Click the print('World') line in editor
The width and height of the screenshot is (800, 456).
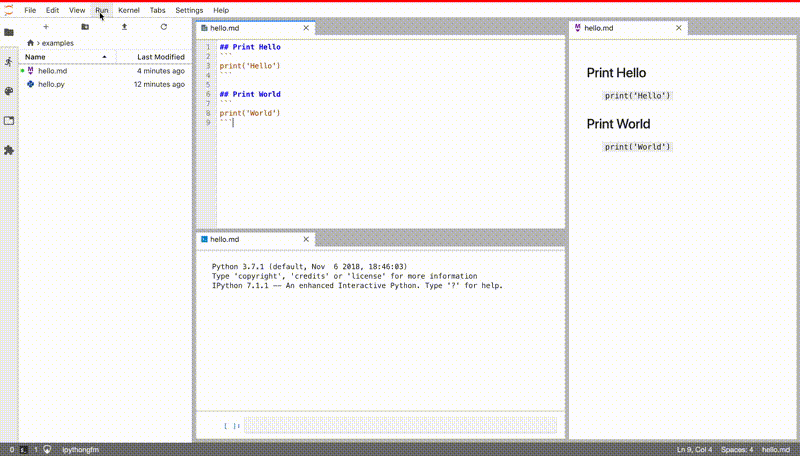pyautogui.click(x=250, y=113)
